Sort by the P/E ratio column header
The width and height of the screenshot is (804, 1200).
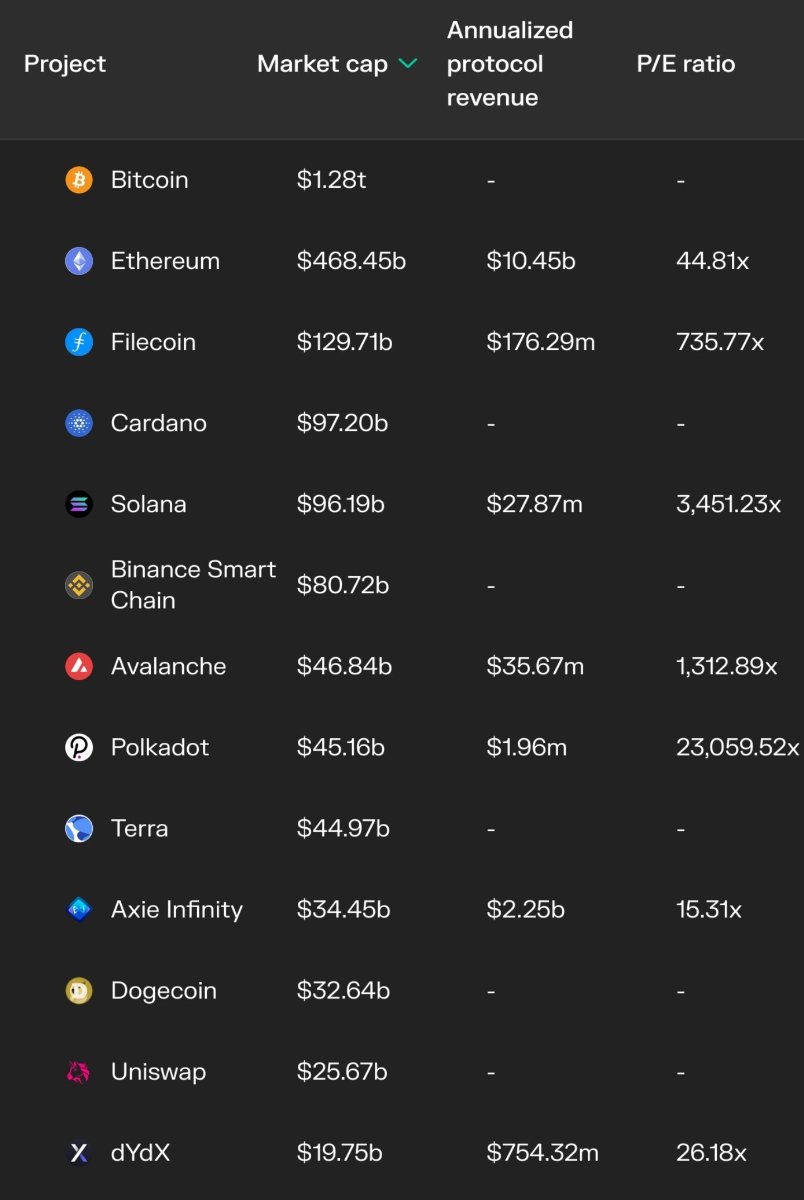click(686, 64)
